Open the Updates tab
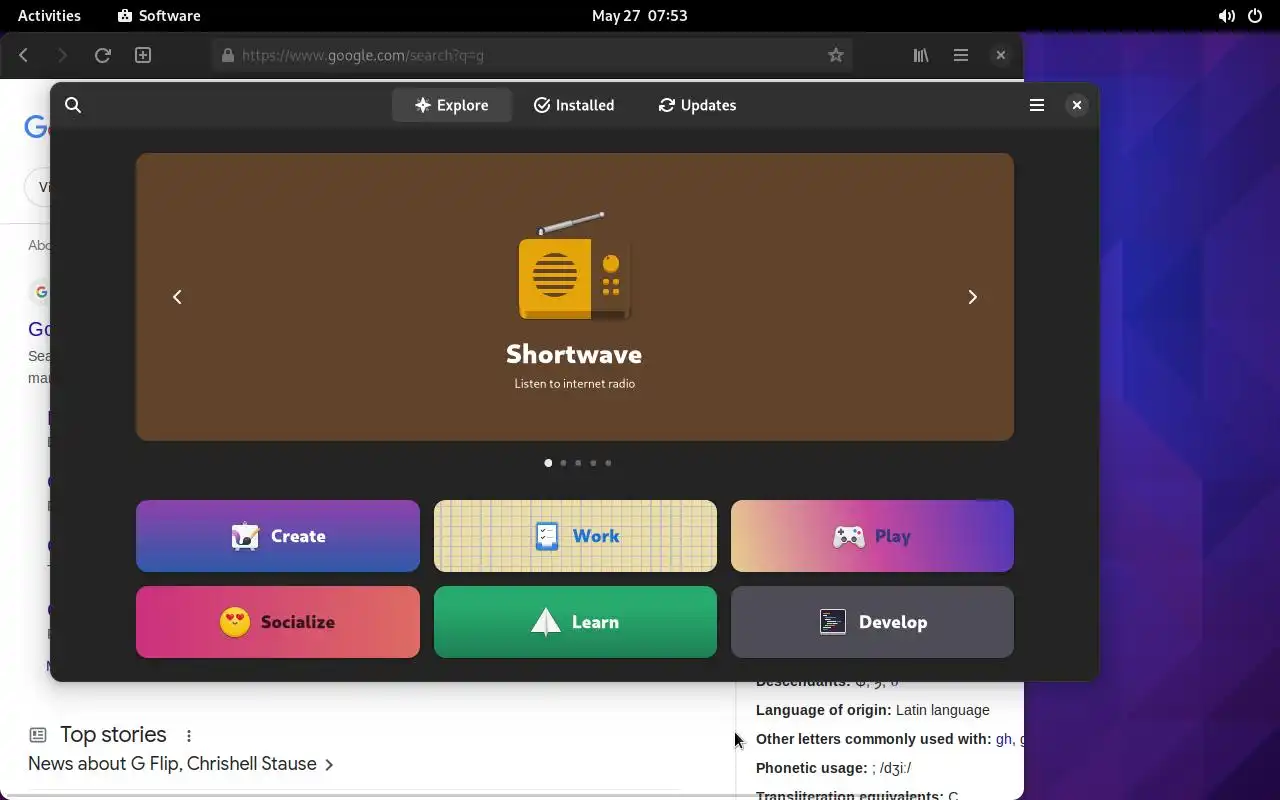This screenshot has width=1280, height=800. pos(697,105)
